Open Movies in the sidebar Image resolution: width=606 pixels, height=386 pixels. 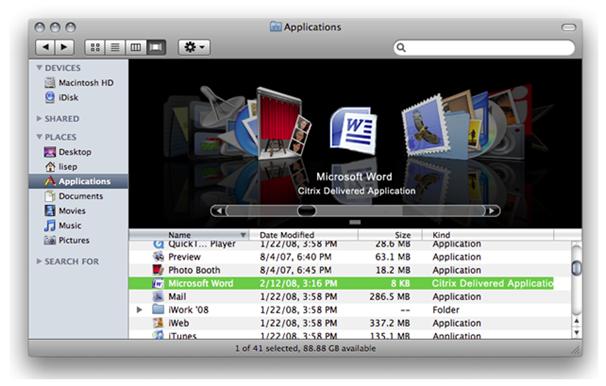pos(65,211)
